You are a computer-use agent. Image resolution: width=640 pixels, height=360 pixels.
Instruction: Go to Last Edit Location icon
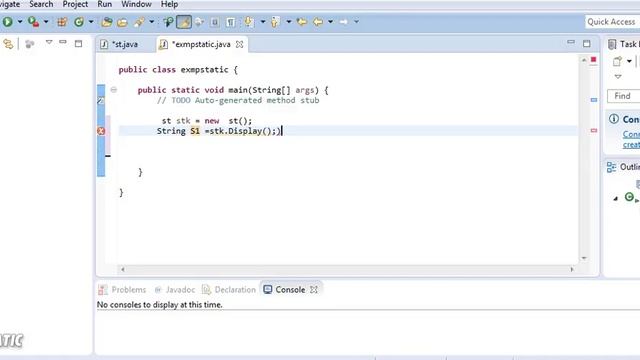point(302,22)
